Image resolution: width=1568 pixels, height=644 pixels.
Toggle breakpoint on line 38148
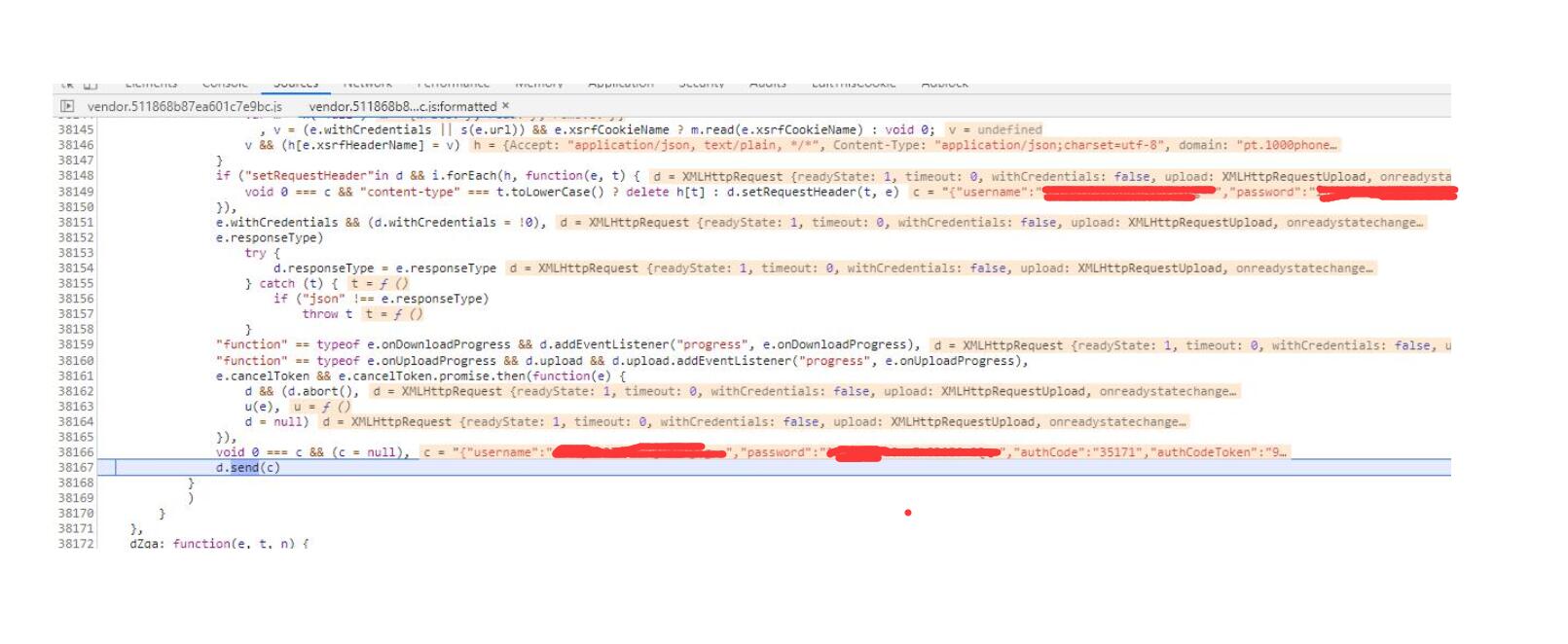[x=75, y=176]
